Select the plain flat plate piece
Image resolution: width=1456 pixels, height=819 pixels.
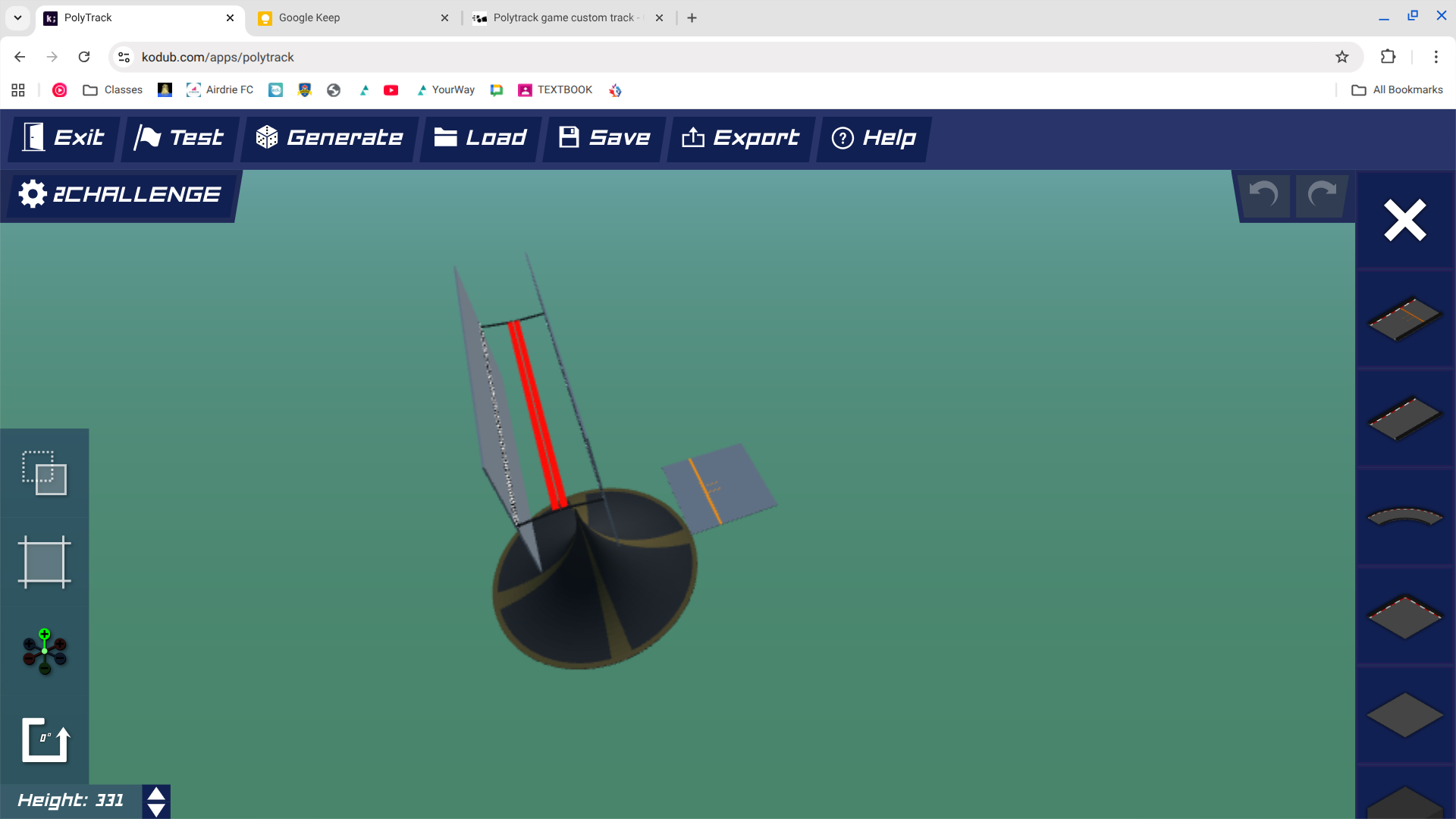tap(1404, 714)
